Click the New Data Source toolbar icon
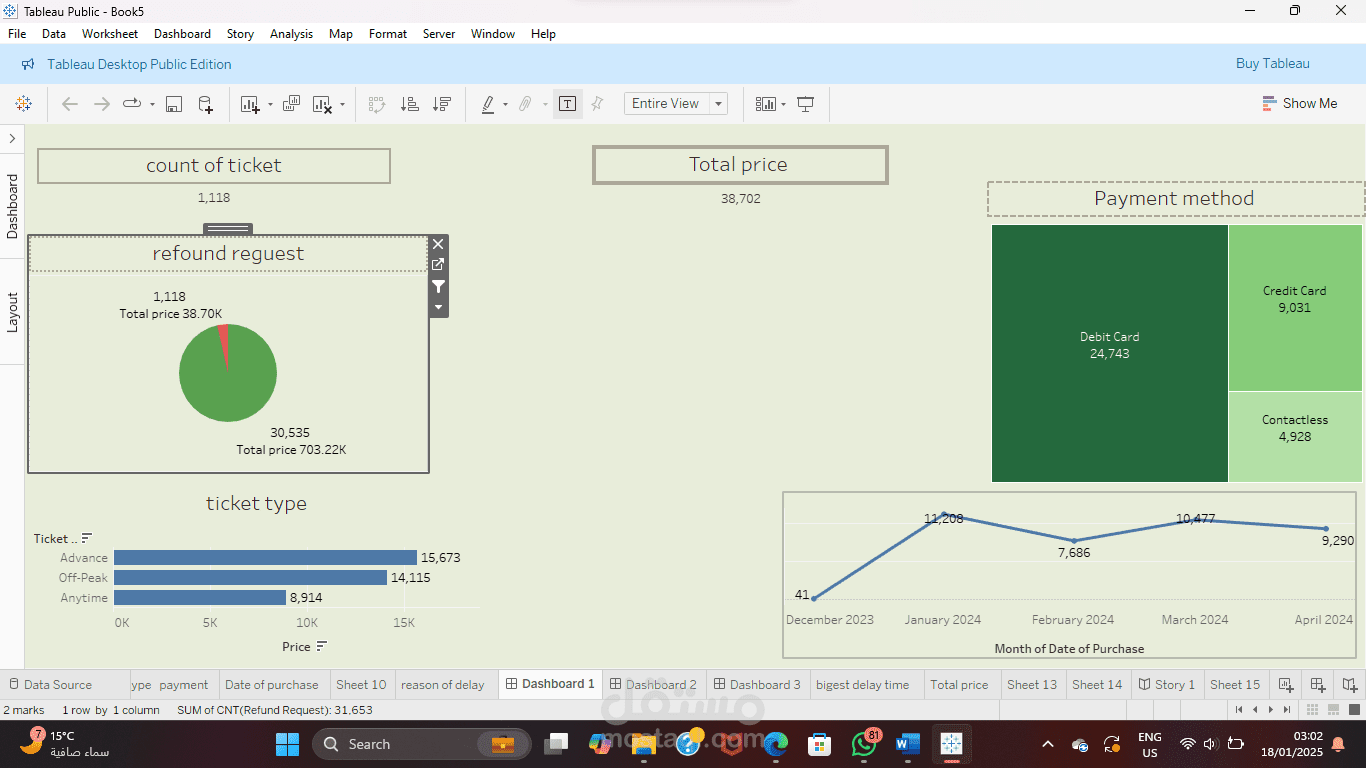The width and height of the screenshot is (1366, 768). (206, 103)
